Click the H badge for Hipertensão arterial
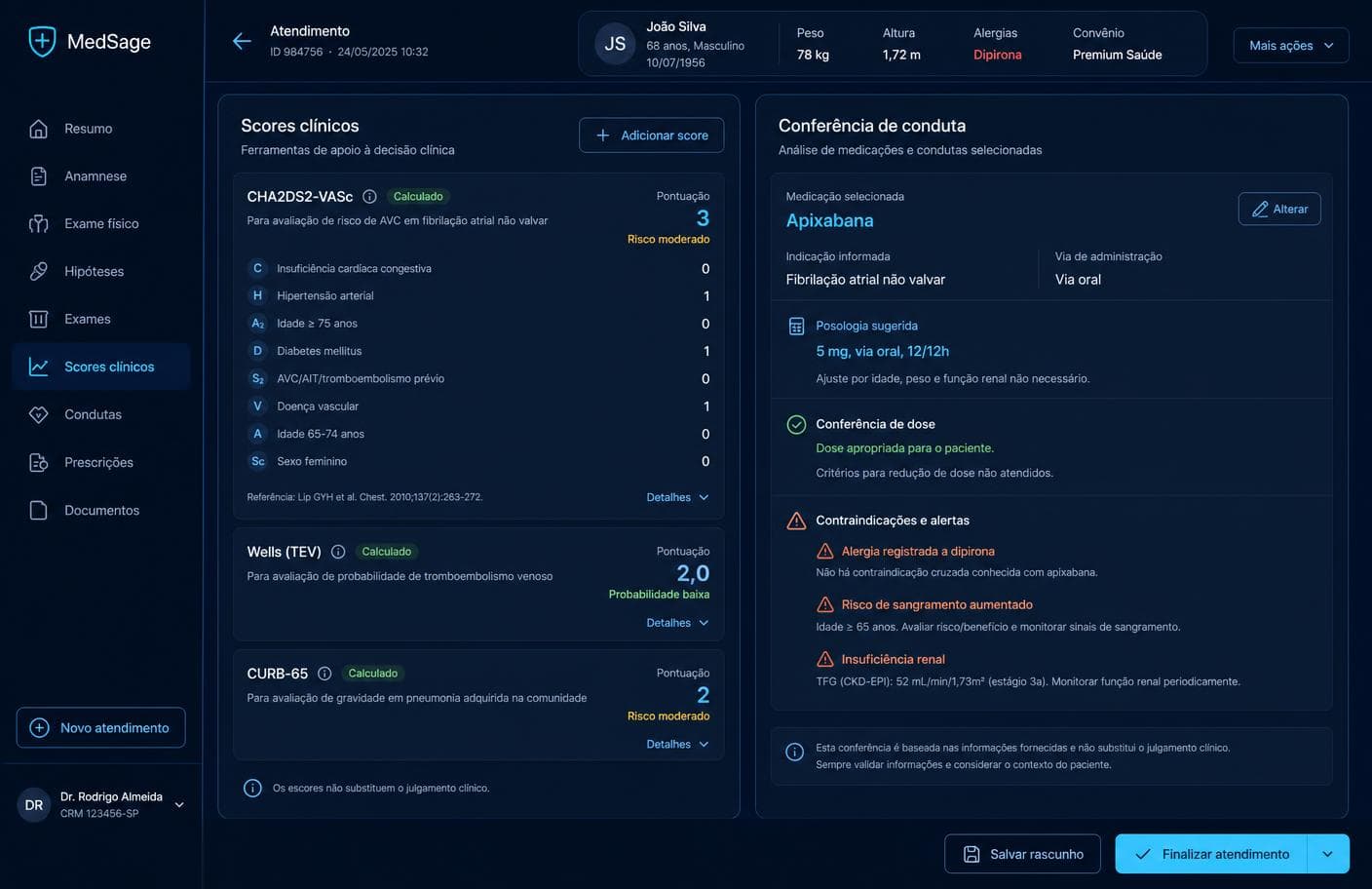 (x=257, y=295)
